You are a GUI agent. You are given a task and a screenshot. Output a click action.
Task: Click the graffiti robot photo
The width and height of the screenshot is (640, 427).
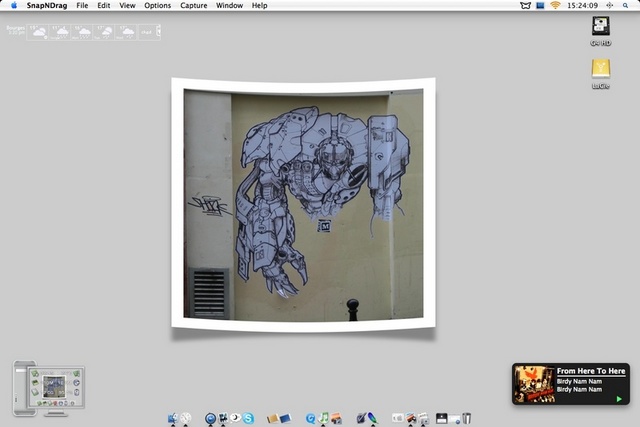[303, 204]
